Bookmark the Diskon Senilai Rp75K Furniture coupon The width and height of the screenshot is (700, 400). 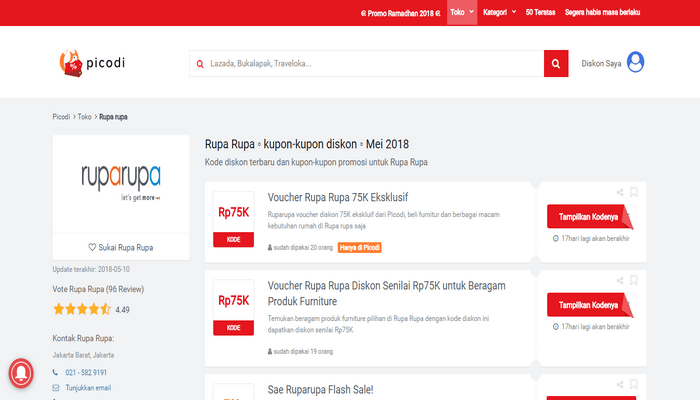pyautogui.click(x=633, y=280)
